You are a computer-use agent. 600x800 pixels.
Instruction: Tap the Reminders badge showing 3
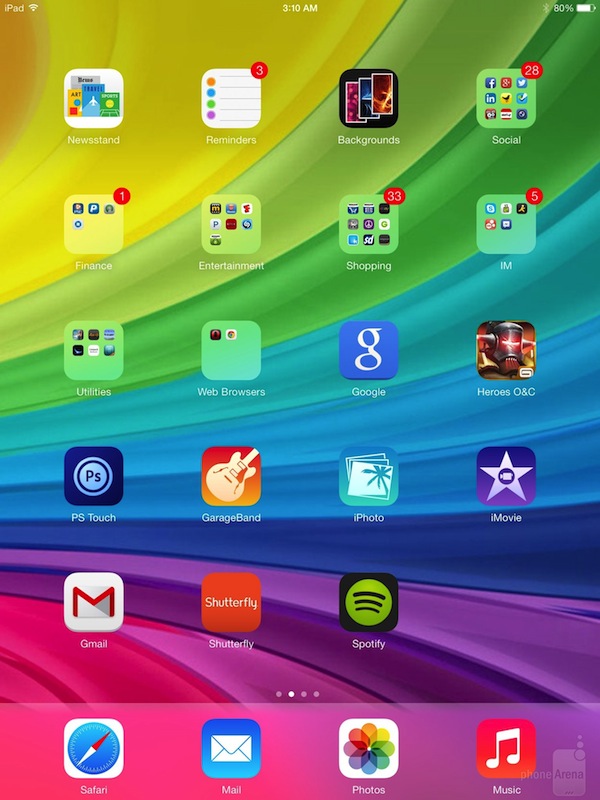pyautogui.click(x=259, y=70)
